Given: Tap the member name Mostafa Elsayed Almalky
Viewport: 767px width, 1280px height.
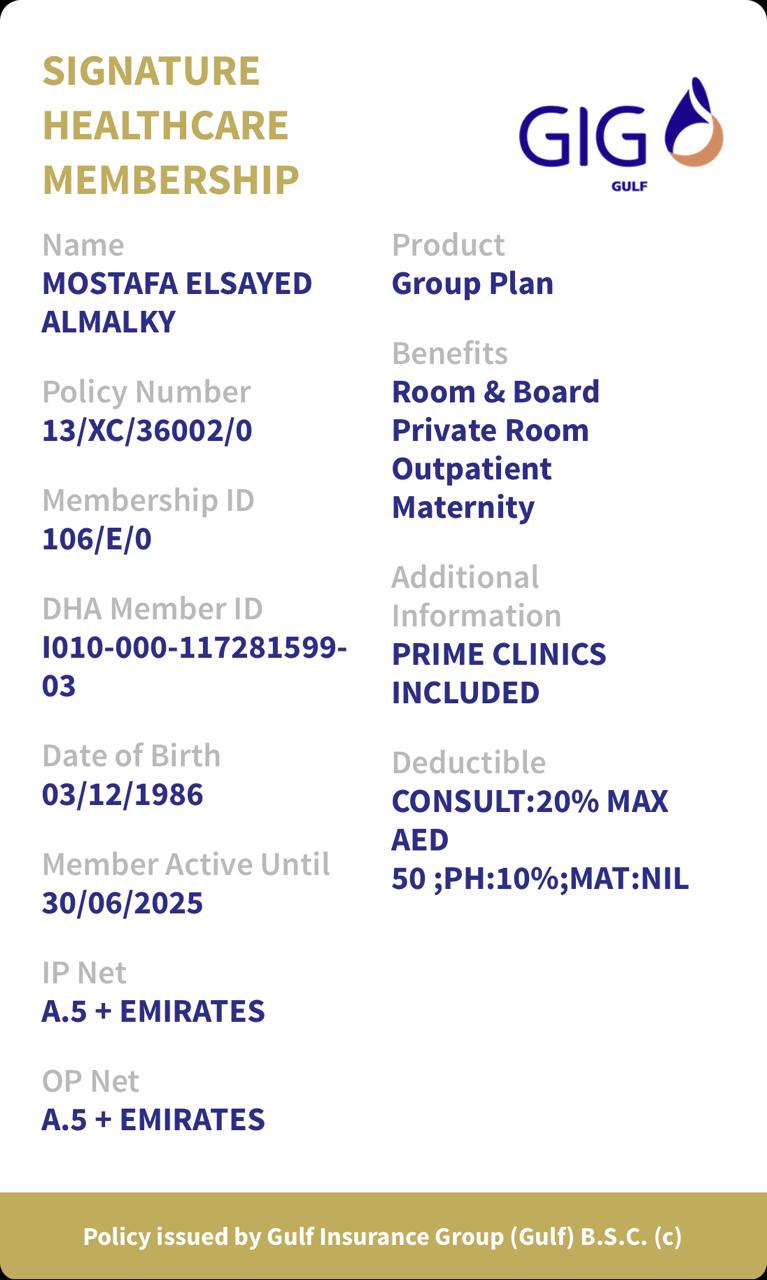Looking at the screenshot, I should coord(176,302).
